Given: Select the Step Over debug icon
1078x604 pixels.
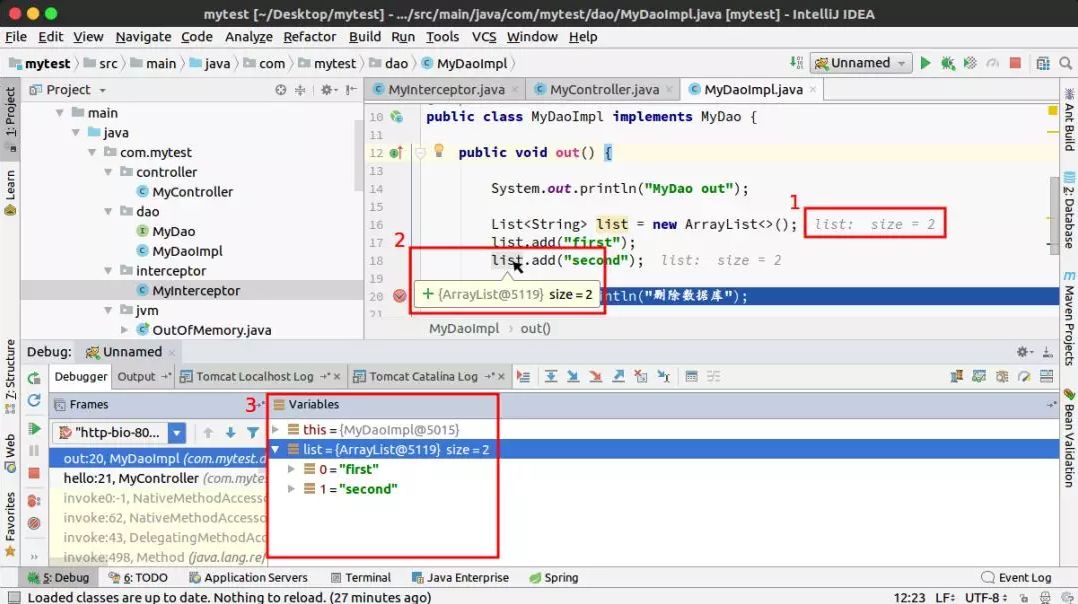Looking at the screenshot, I should [x=551, y=375].
